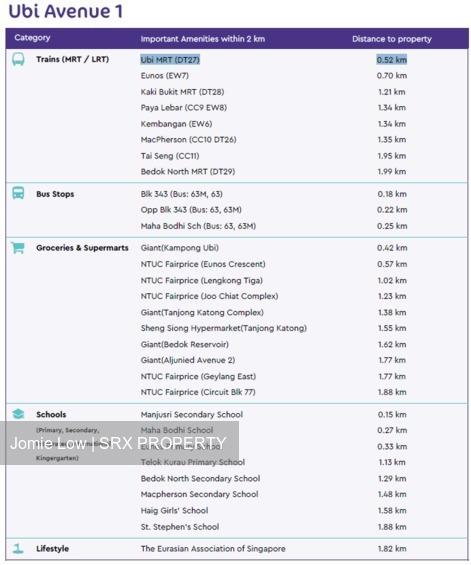Select The Eurasian Association of Singapore

(x=213, y=549)
